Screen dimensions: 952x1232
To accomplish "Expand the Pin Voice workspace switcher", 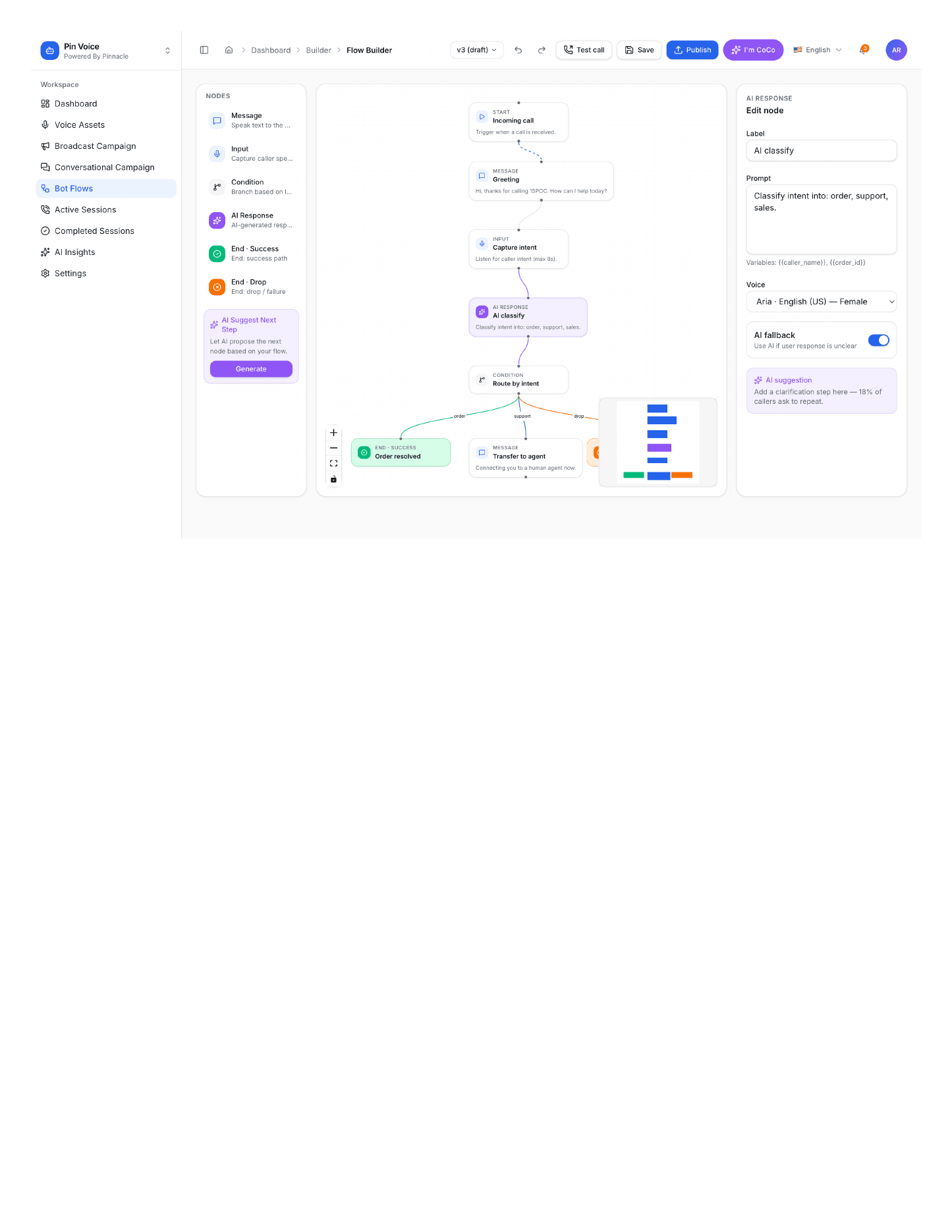I will point(167,51).
